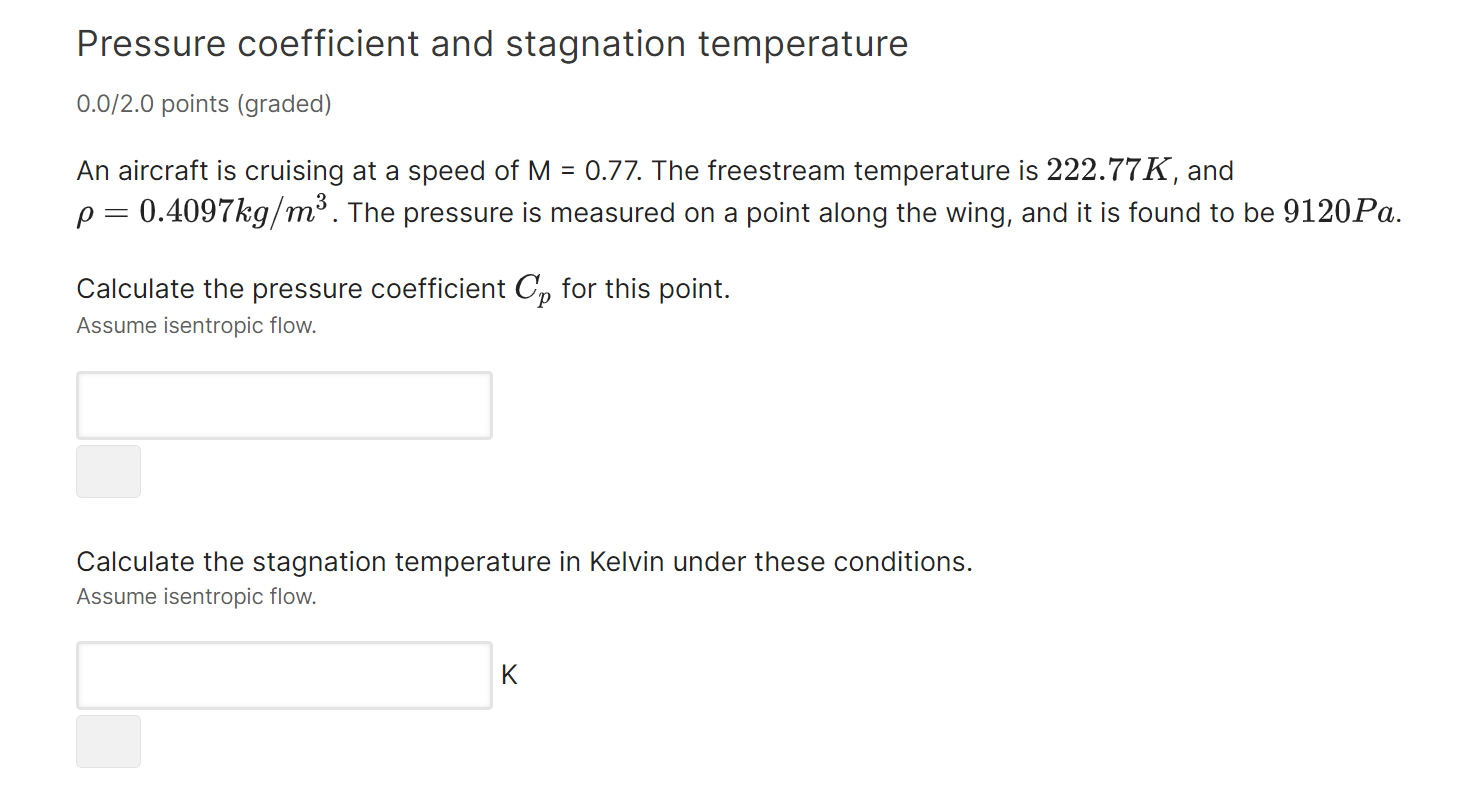The width and height of the screenshot is (1461, 788).
Task: Click the stagnation temperature question sentence
Action: [523, 561]
